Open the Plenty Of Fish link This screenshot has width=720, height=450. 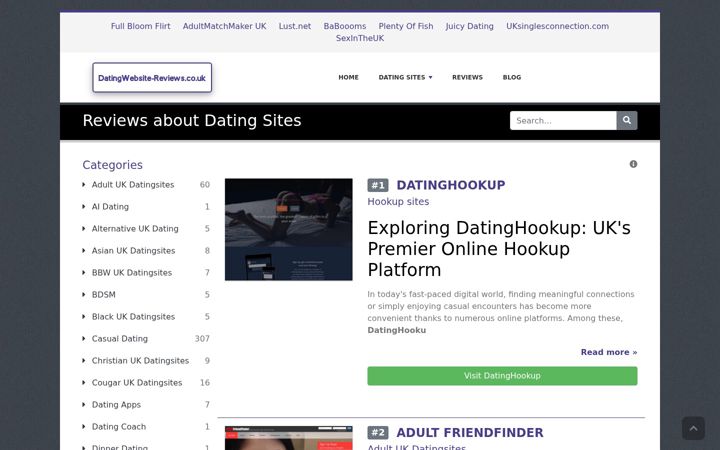tap(406, 26)
